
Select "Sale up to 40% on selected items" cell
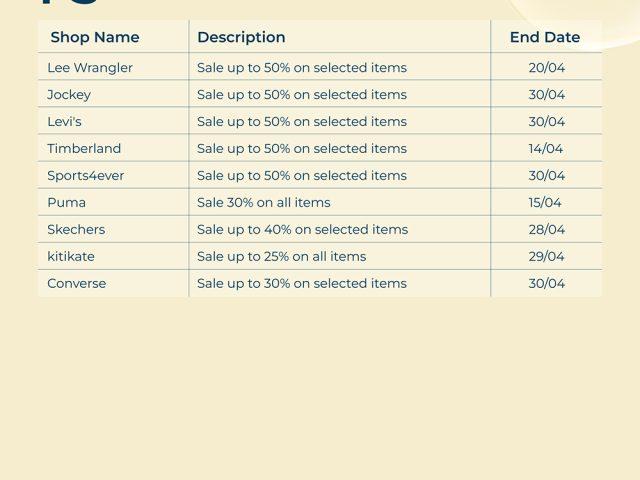[x=302, y=230]
